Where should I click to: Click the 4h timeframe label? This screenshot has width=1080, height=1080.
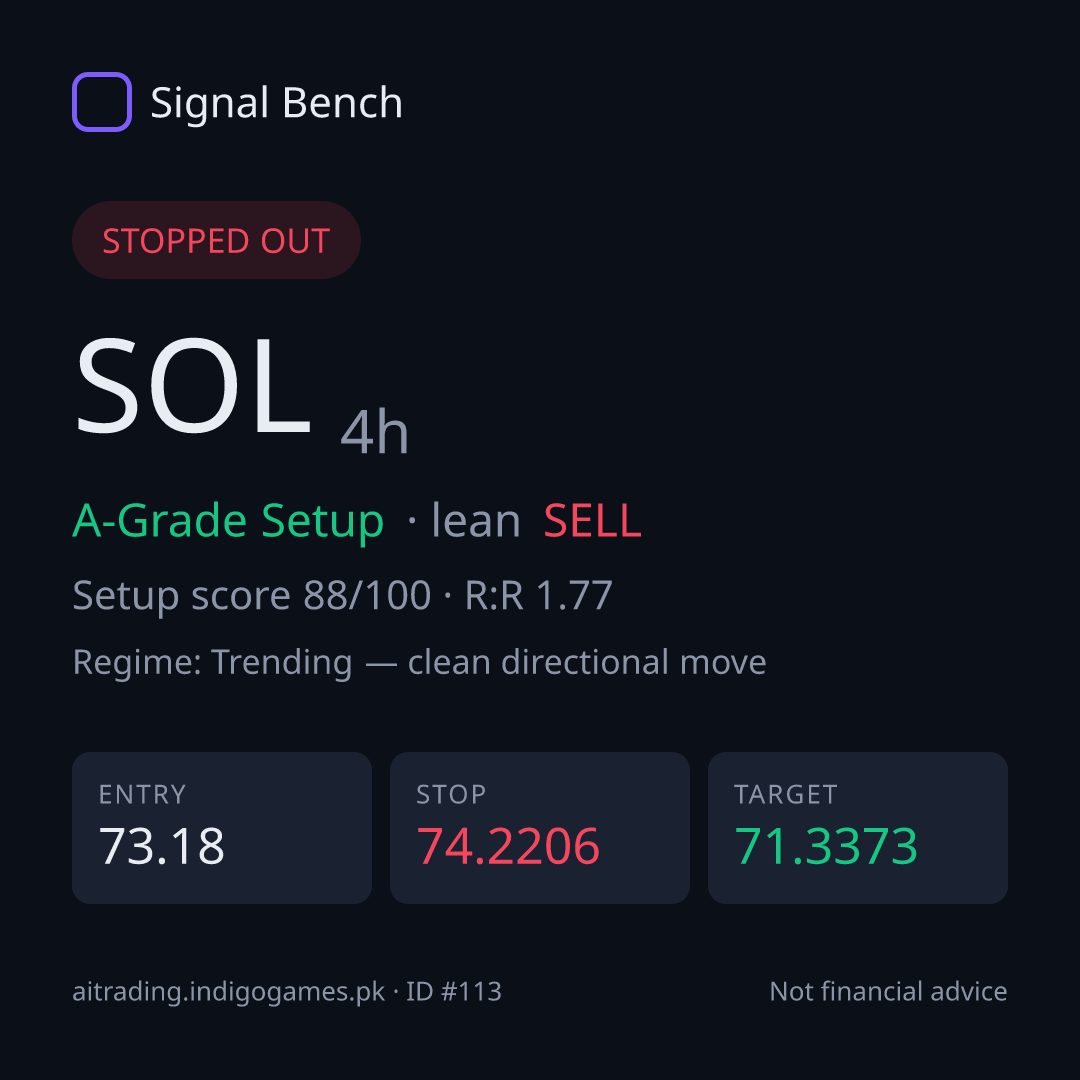pos(375,432)
